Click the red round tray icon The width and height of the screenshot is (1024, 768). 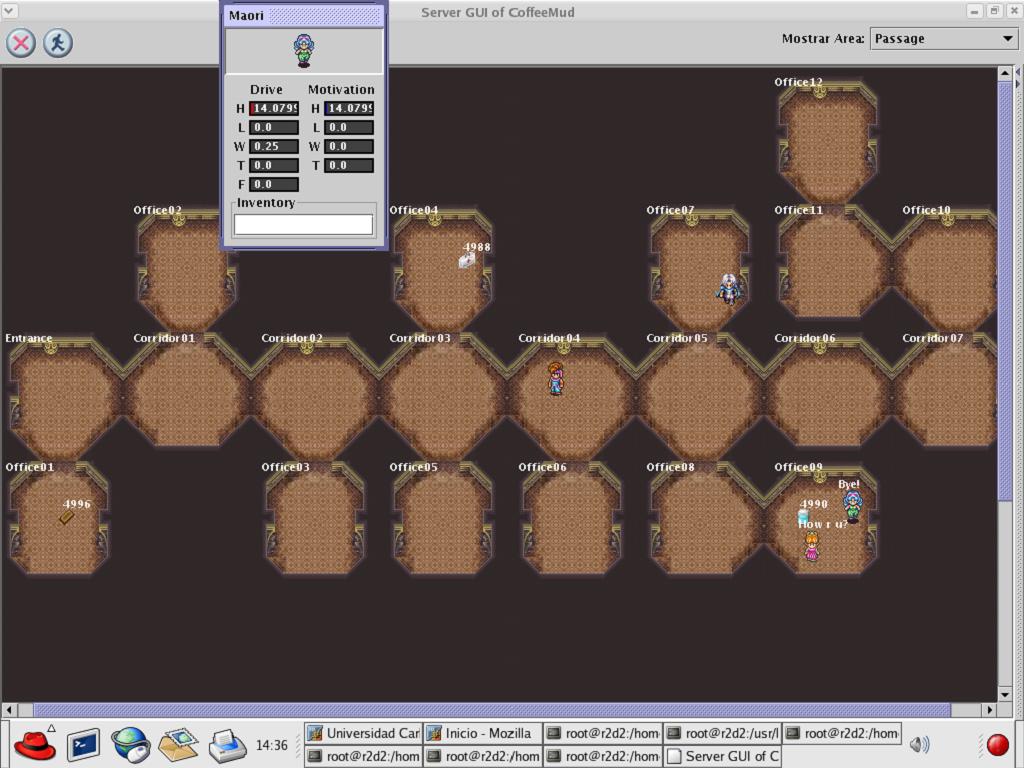click(997, 744)
